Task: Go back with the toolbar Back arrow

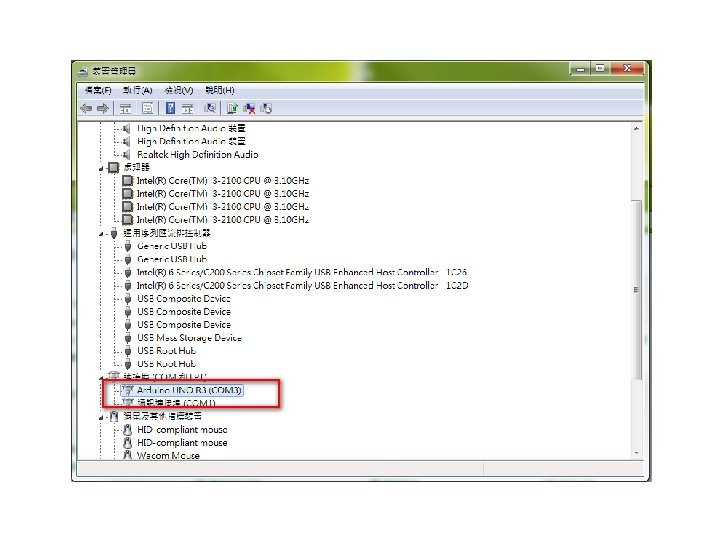Action: (x=86, y=108)
